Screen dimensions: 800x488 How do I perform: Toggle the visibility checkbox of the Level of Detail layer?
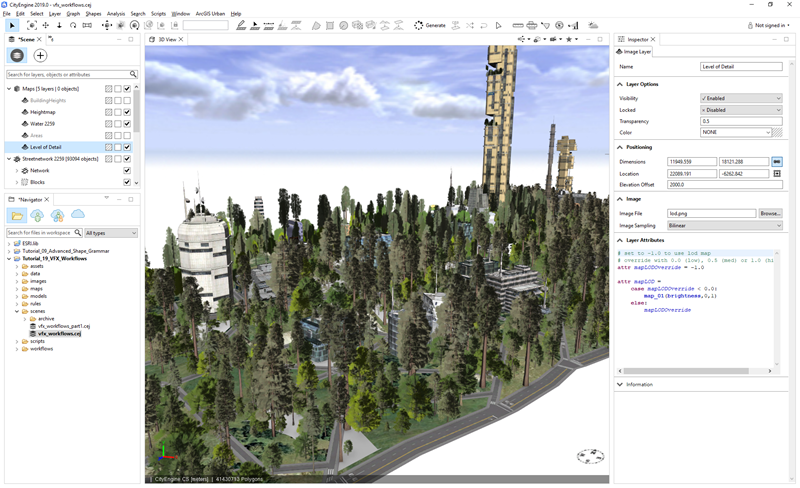coord(127,147)
